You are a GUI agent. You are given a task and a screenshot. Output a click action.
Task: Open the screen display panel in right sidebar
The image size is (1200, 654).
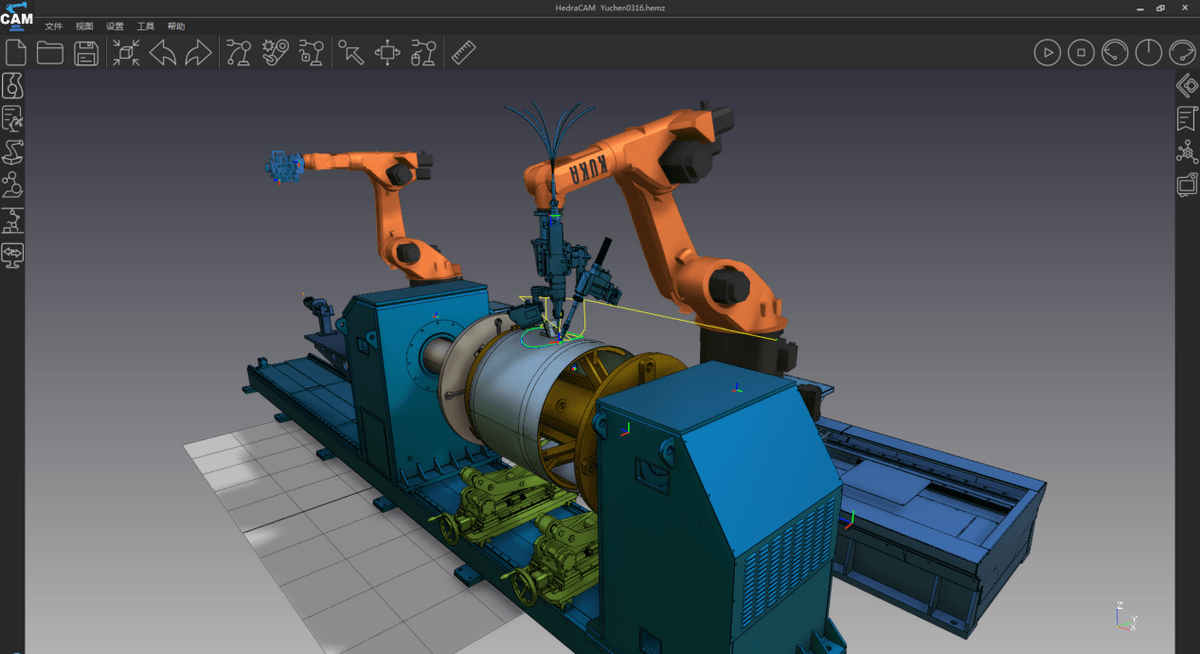1187,184
